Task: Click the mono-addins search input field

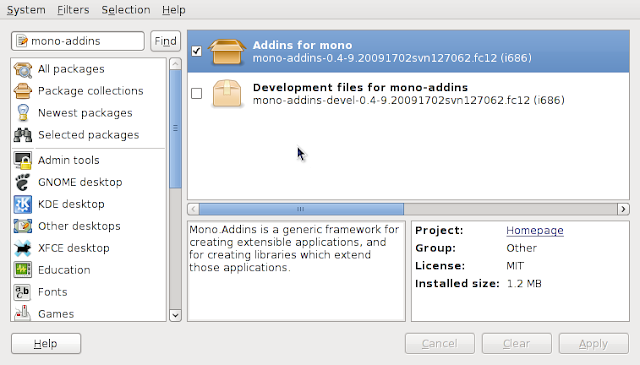Action: click(x=78, y=41)
